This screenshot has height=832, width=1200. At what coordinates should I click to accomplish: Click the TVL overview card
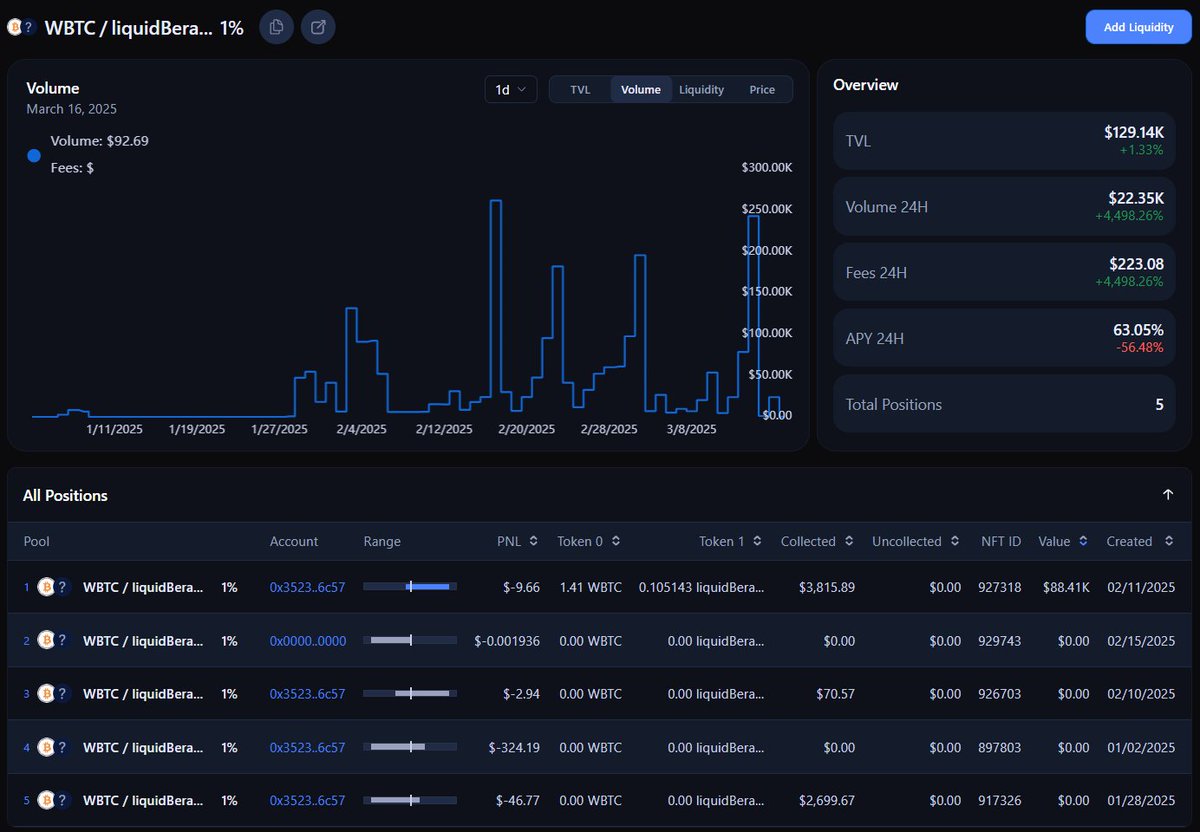point(1005,141)
